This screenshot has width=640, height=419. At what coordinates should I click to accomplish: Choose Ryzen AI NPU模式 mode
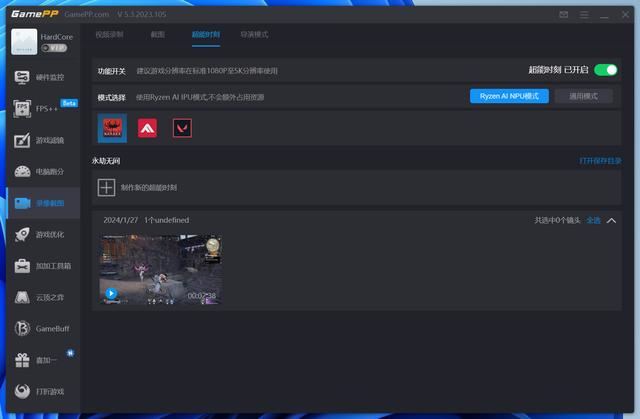(509, 96)
